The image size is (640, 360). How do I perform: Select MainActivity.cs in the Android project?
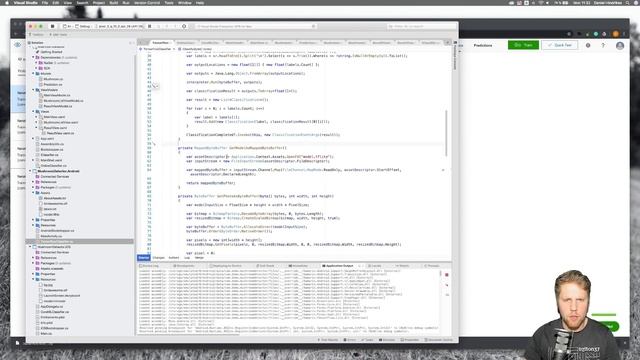pyautogui.click(x=51, y=236)
